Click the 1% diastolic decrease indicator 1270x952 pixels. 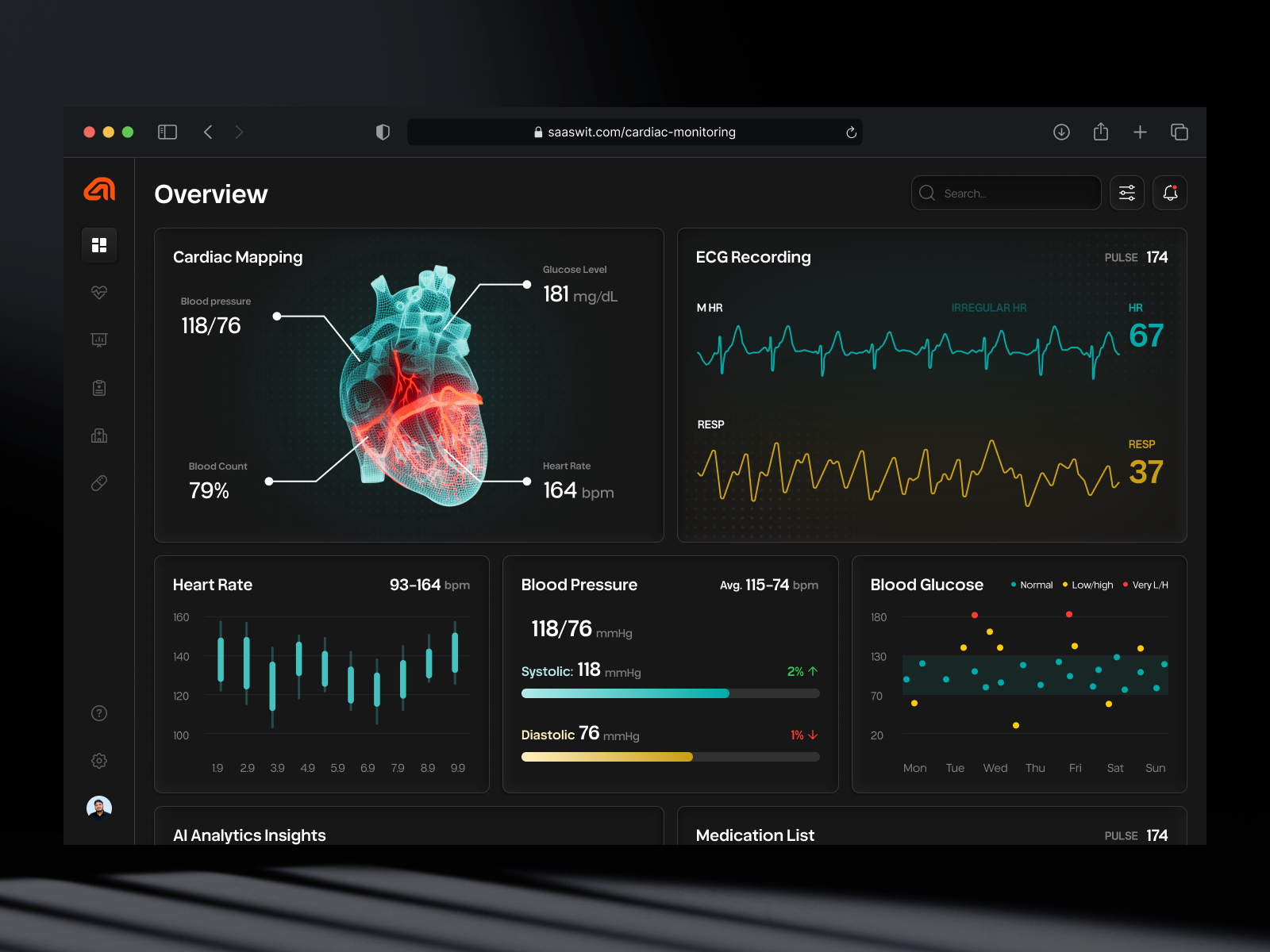pos(804,735)
